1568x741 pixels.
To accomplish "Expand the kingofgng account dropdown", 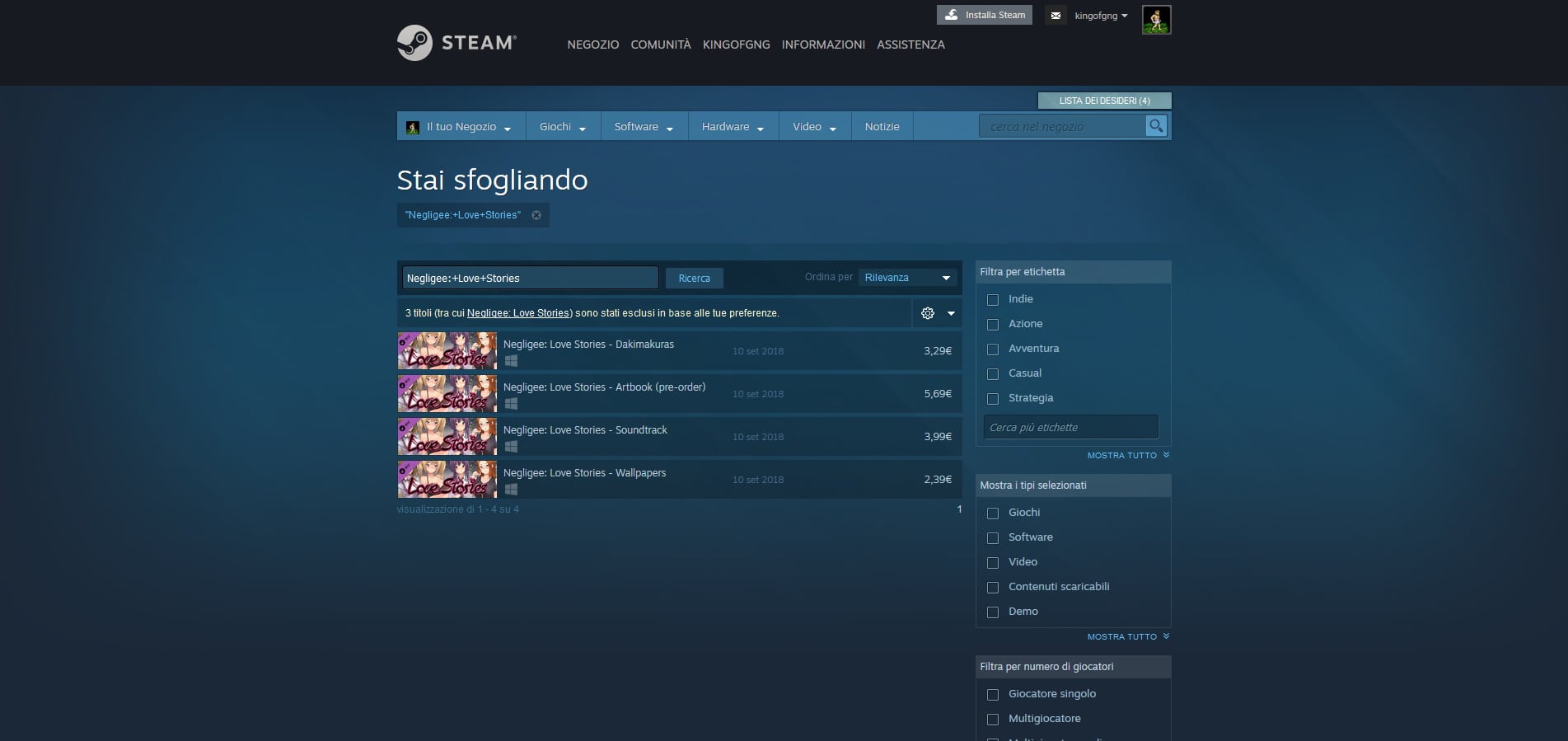I will (1101, 16).
